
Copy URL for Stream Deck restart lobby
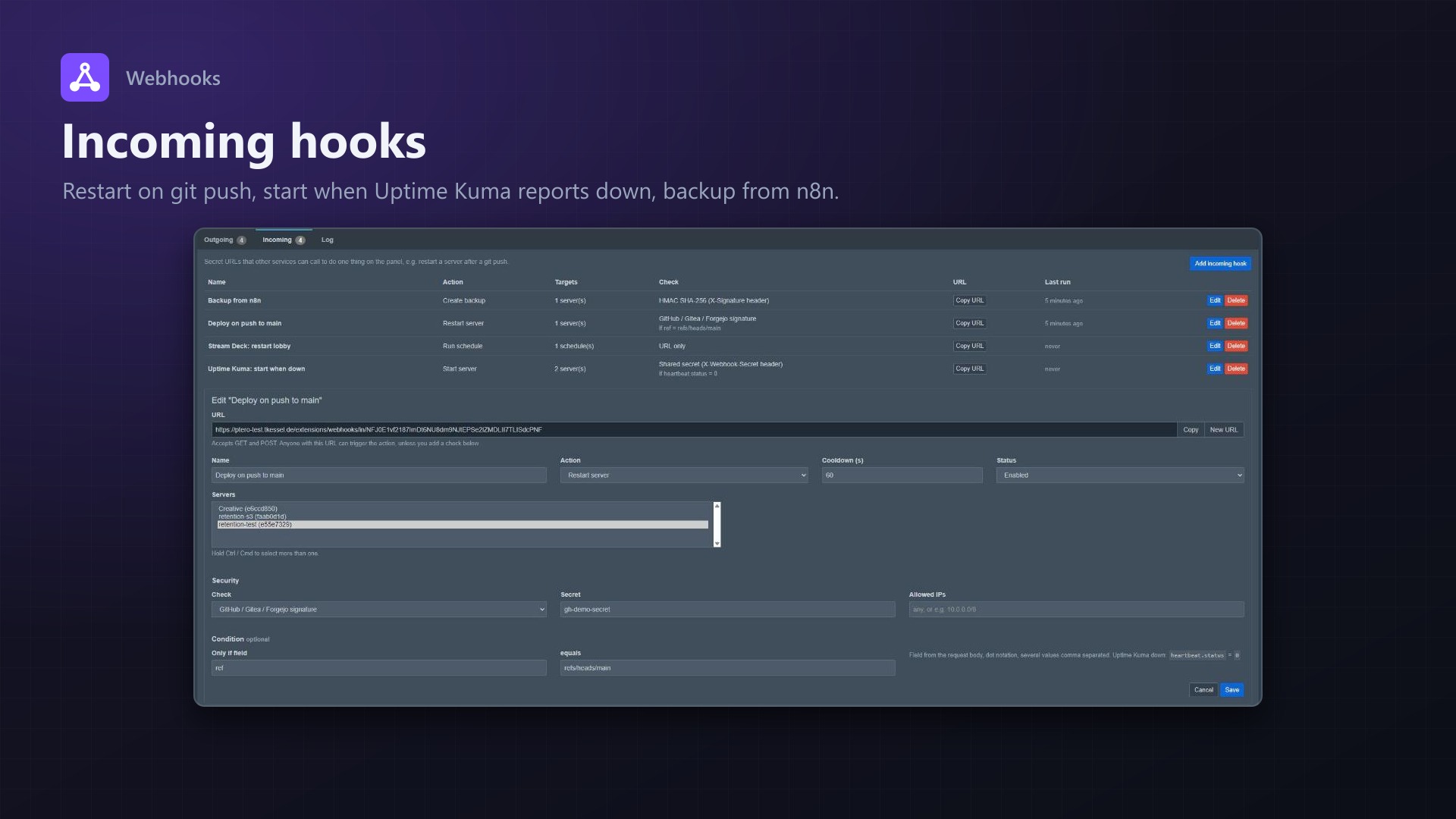coord(969,346)
